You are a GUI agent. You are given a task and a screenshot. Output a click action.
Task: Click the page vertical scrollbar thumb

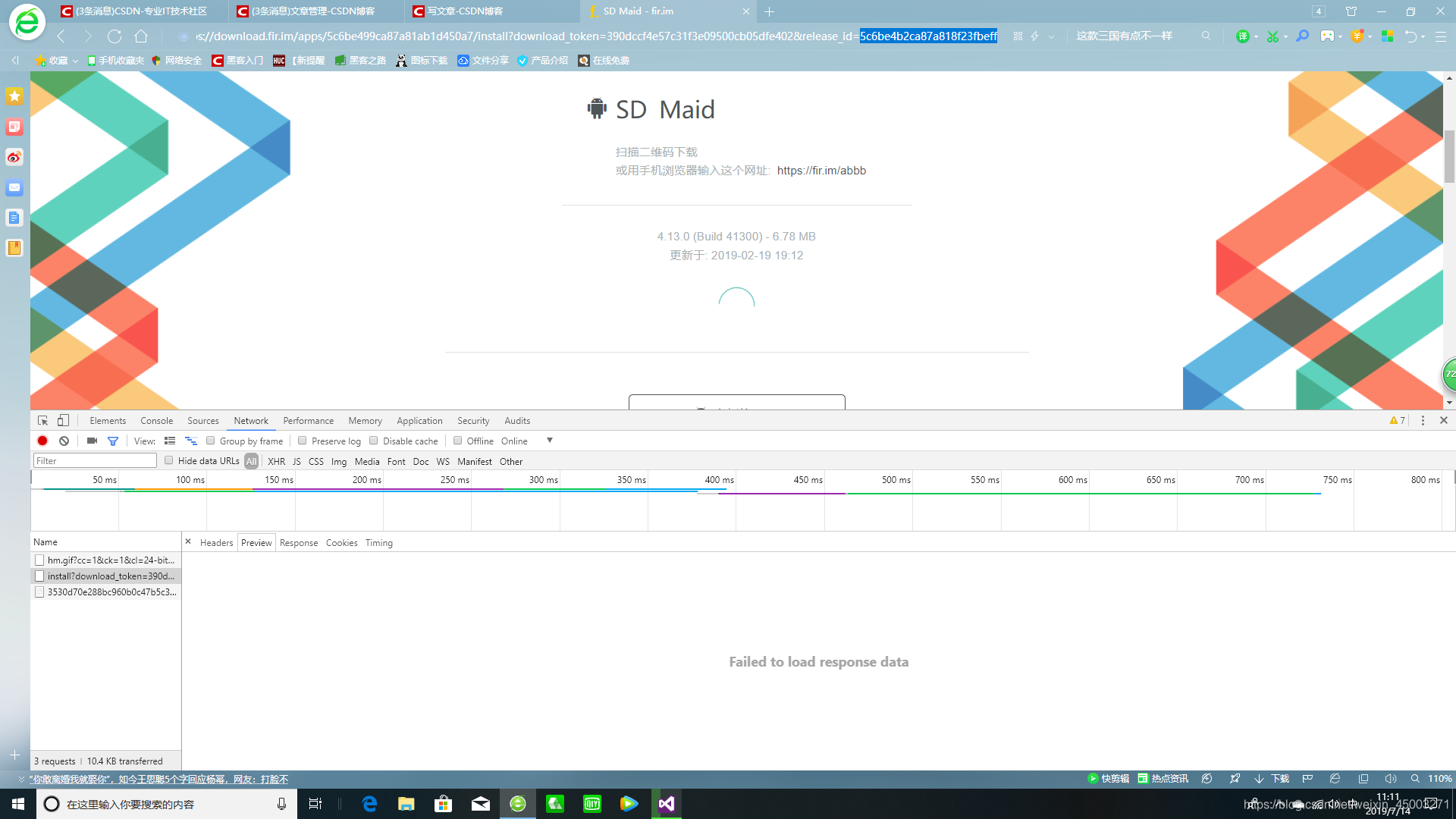(1449, 156)
